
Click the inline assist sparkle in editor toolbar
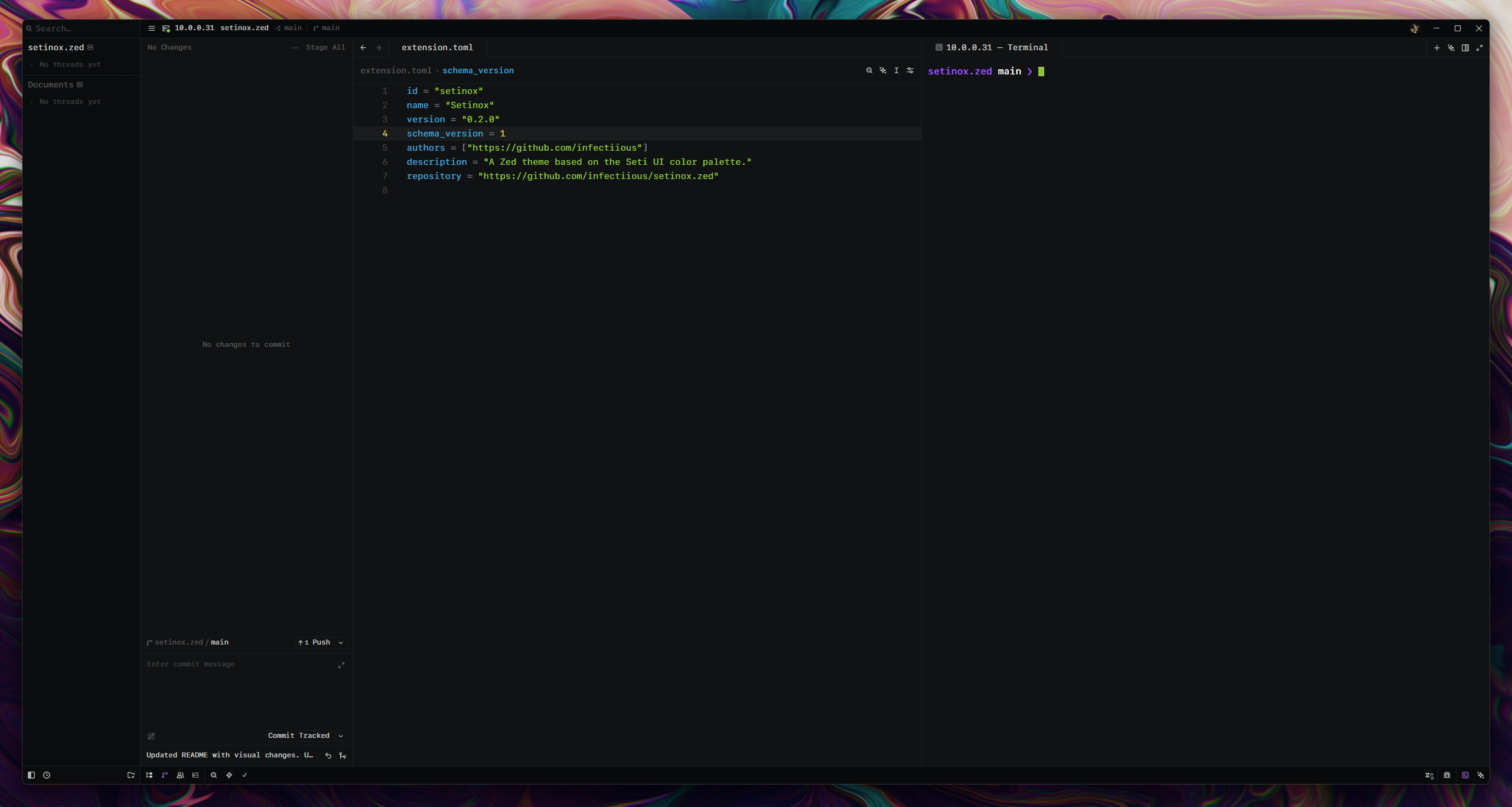[883, 70]
